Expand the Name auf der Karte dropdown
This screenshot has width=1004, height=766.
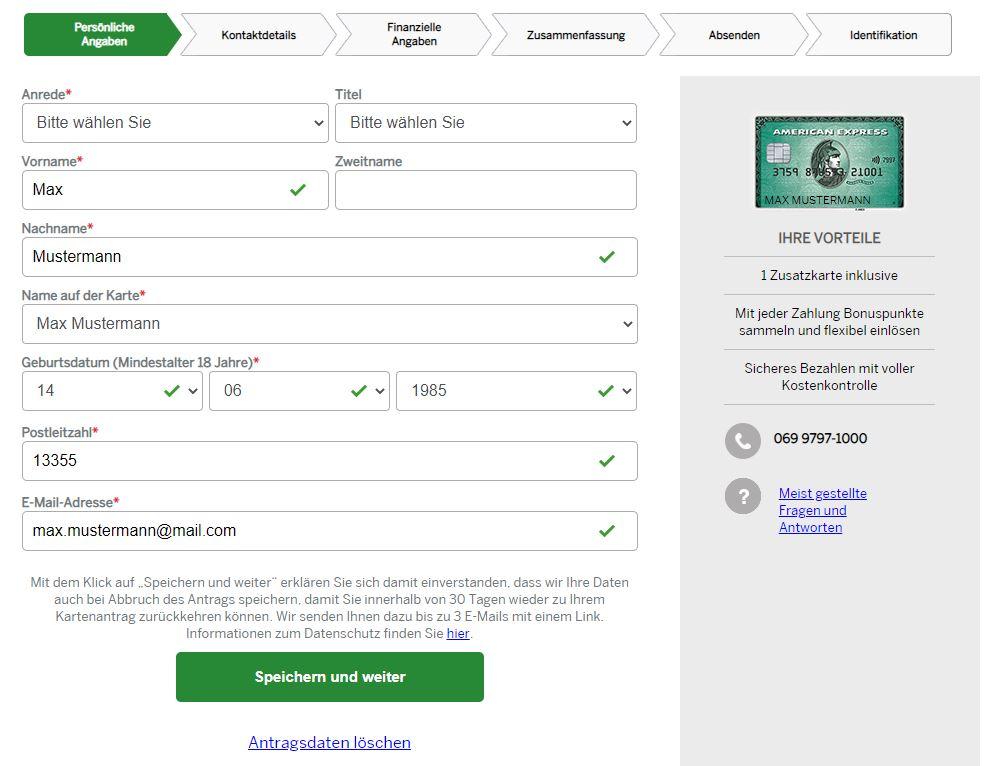coord(330,324)
